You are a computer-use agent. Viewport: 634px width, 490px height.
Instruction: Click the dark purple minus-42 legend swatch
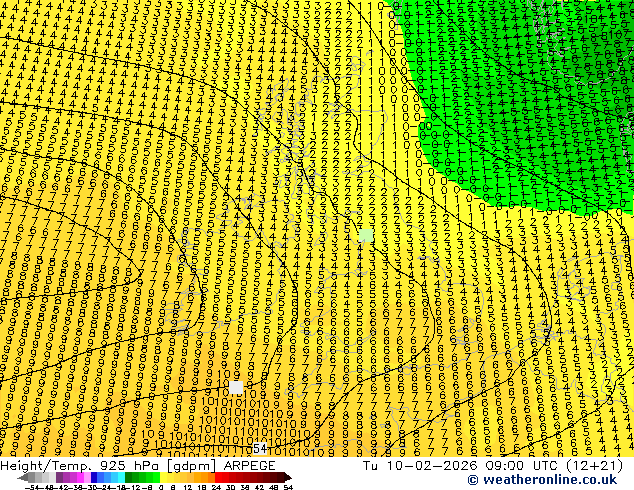[59, 477]
